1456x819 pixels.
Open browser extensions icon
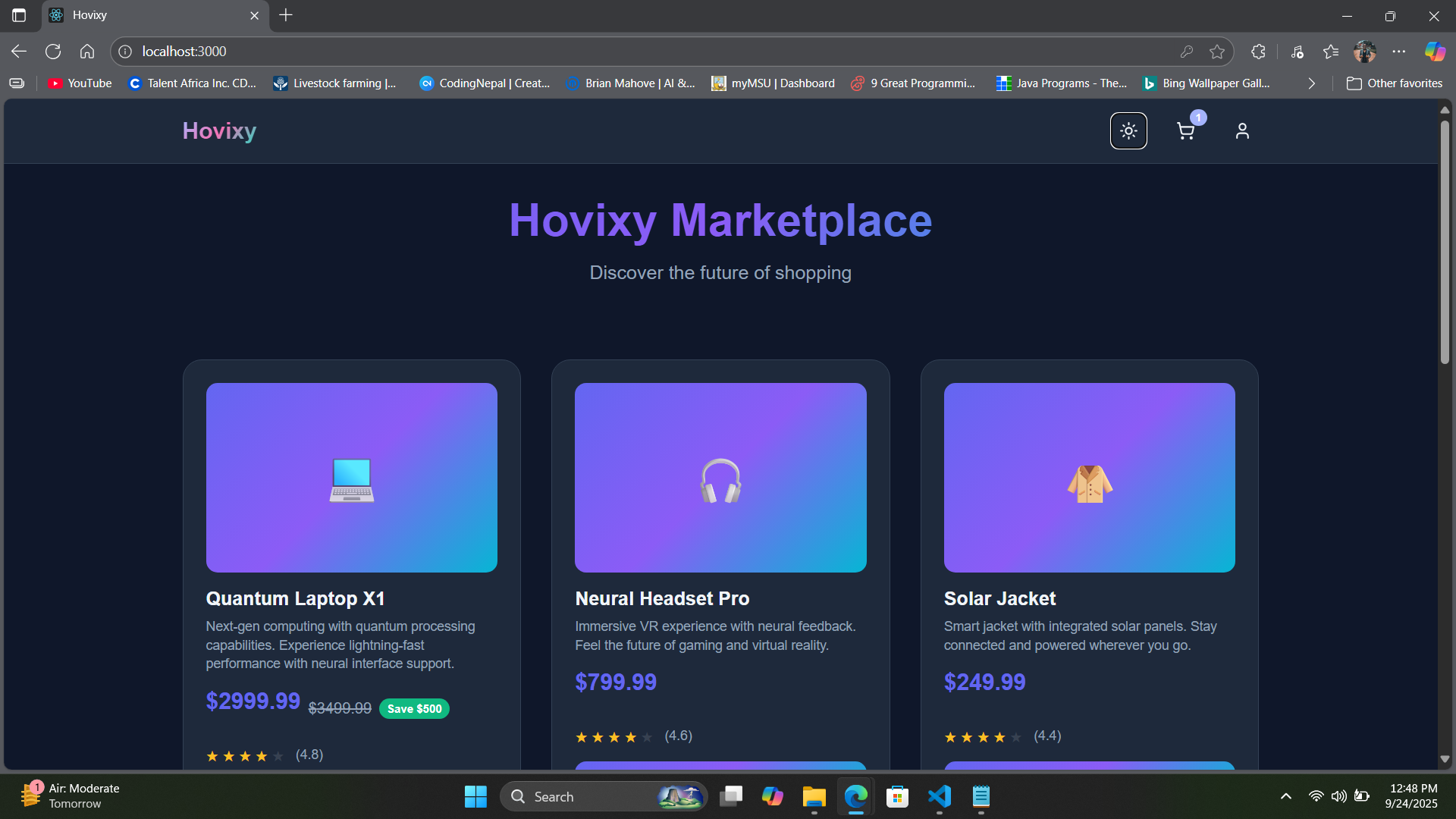pos(1258,52)
